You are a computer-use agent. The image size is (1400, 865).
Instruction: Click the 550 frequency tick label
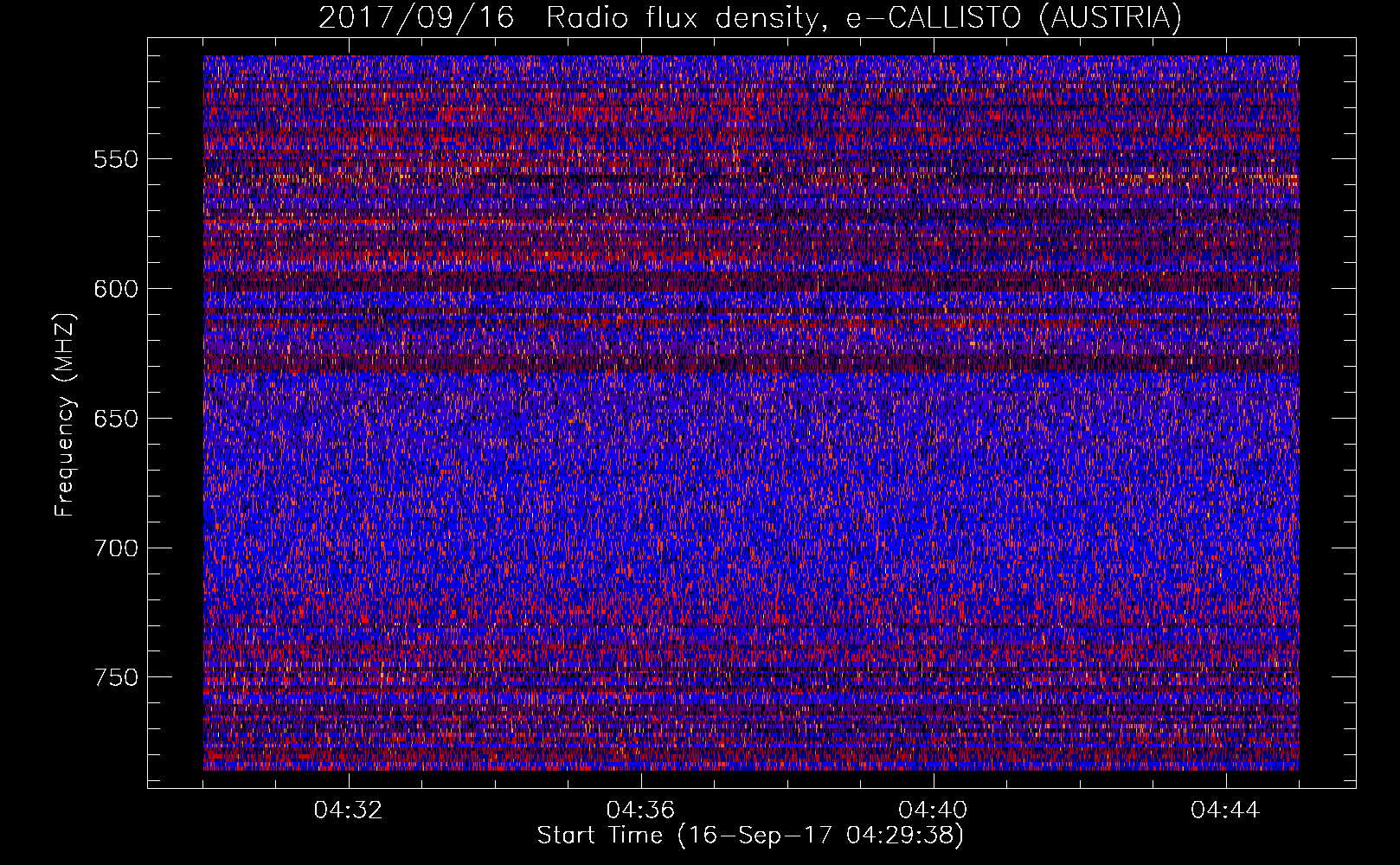pos(116,159)
